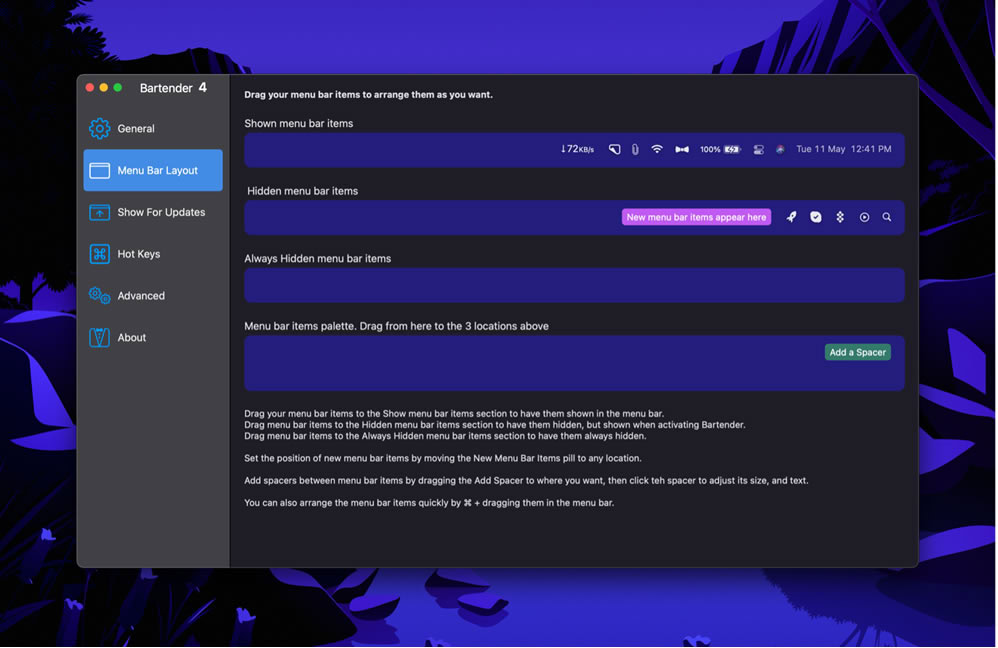998x648 pixels.
Task: Open the General settings section
Action: tap(153, 129)
